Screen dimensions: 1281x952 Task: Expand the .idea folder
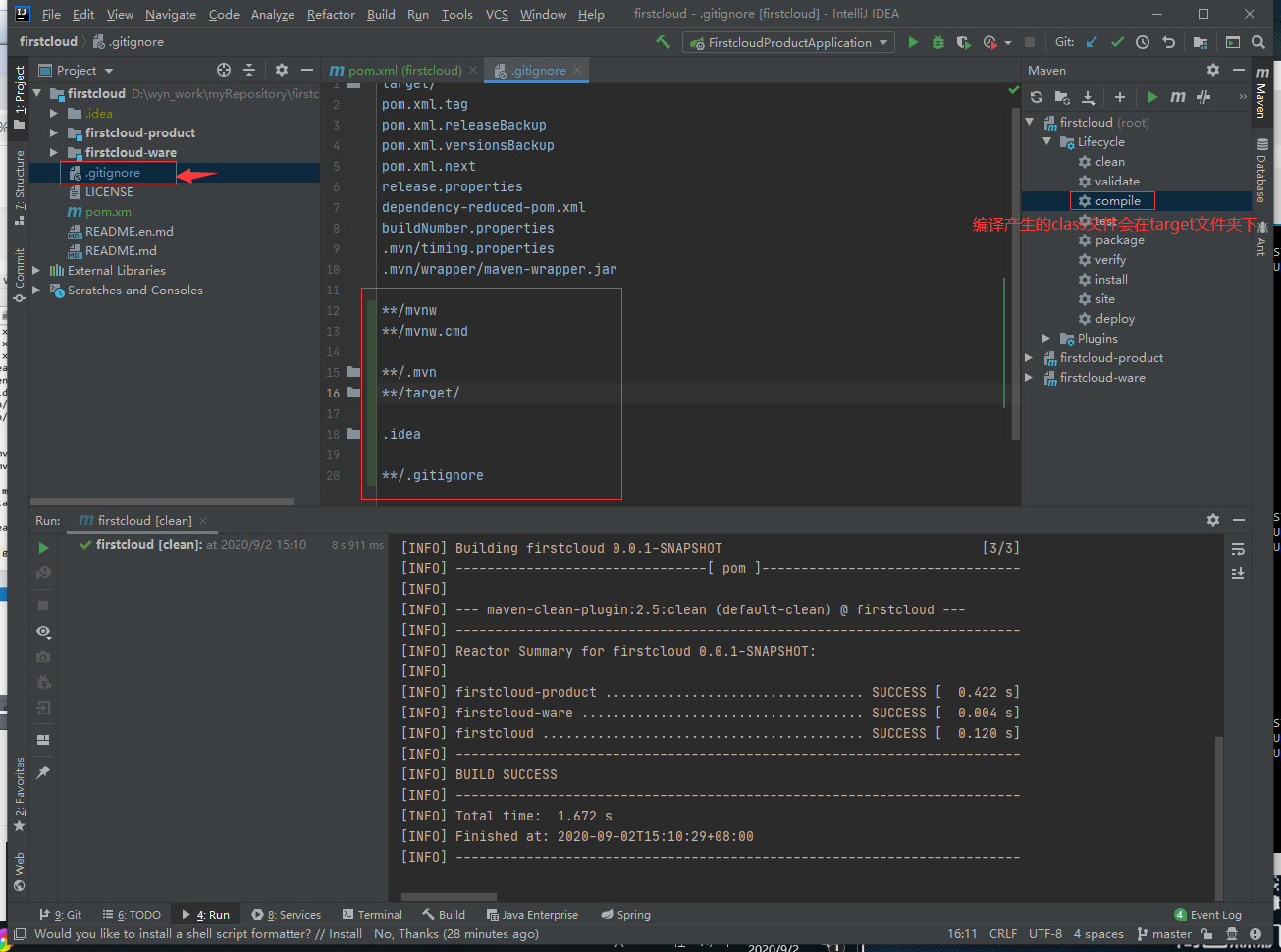point(54,114)
